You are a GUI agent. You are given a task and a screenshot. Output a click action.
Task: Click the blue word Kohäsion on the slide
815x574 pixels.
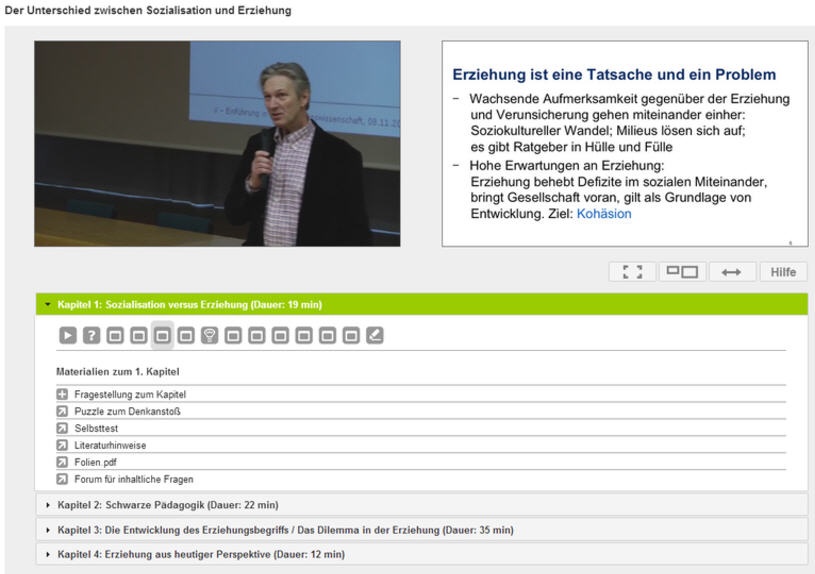(x=604, y=214)
